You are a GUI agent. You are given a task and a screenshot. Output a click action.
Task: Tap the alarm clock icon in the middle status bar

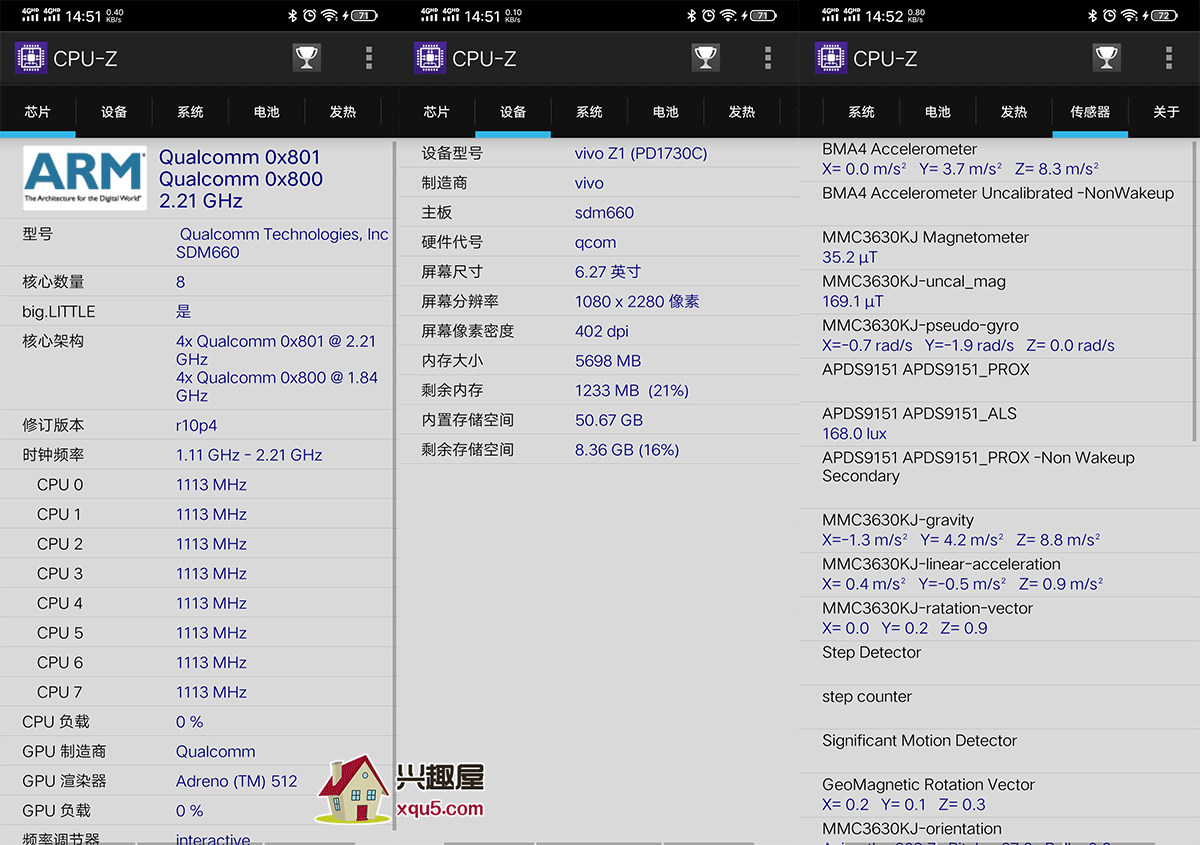[709, 15]
